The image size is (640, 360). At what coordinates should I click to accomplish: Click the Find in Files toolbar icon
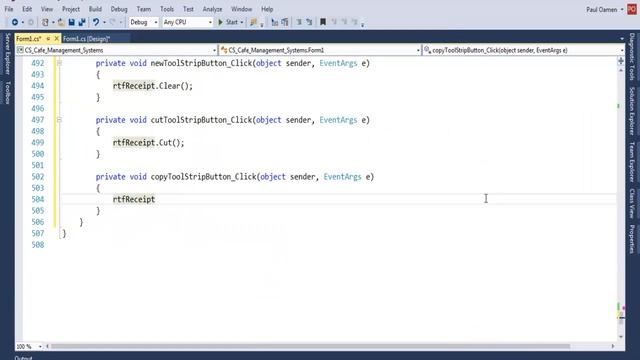(x=253, y=22)
